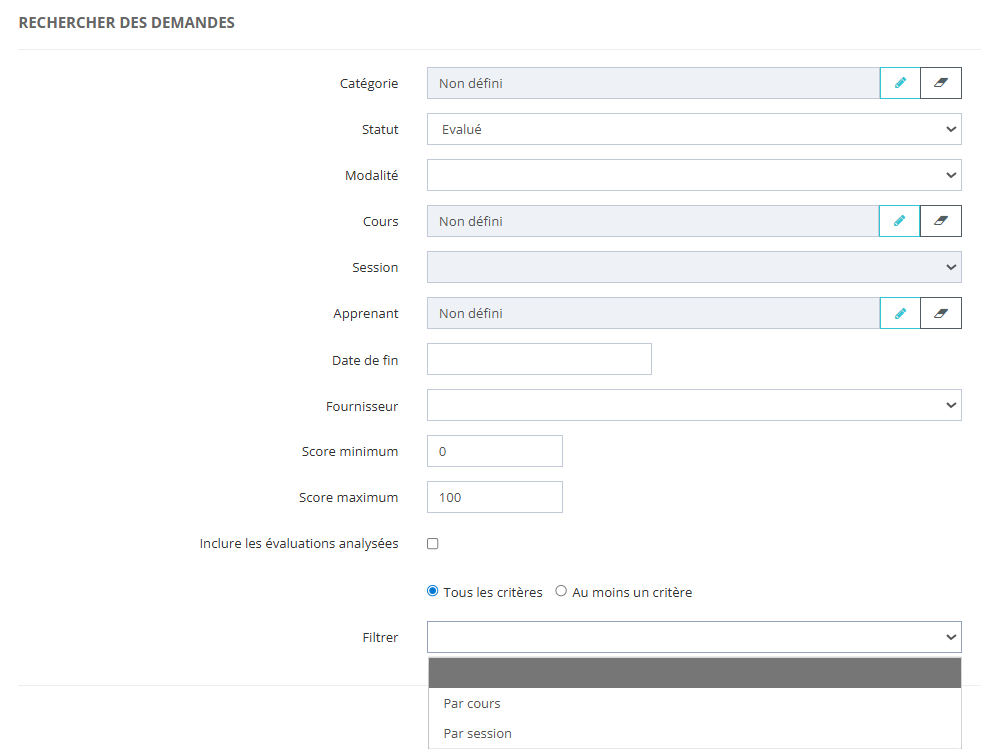Choose 'Par session' from the filter list
Image resolution: width=981 pixels, height=751 pixels.
pyautogui.click(x=477, y=733)
